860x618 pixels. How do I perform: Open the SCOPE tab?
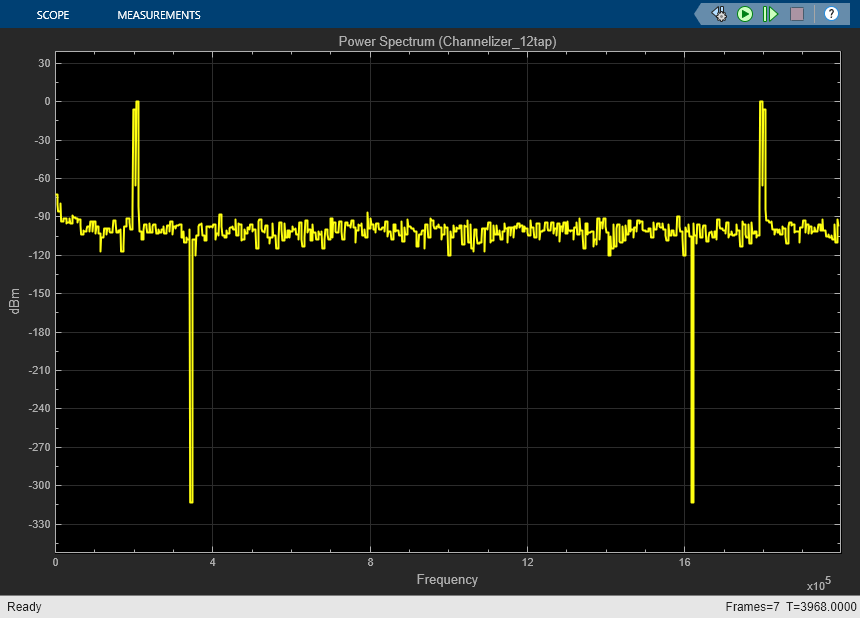coord(53,15)
